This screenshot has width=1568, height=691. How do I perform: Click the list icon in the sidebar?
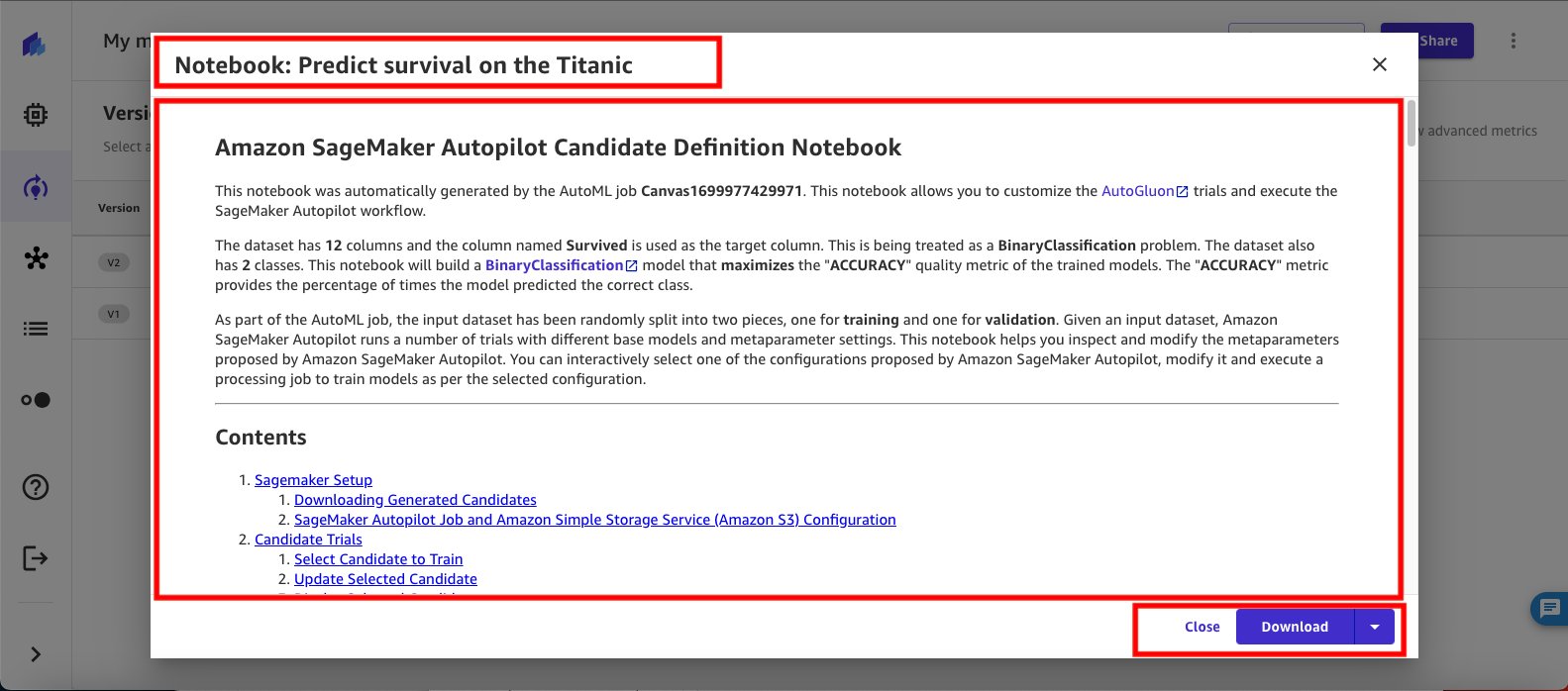(x=35, y=329)
